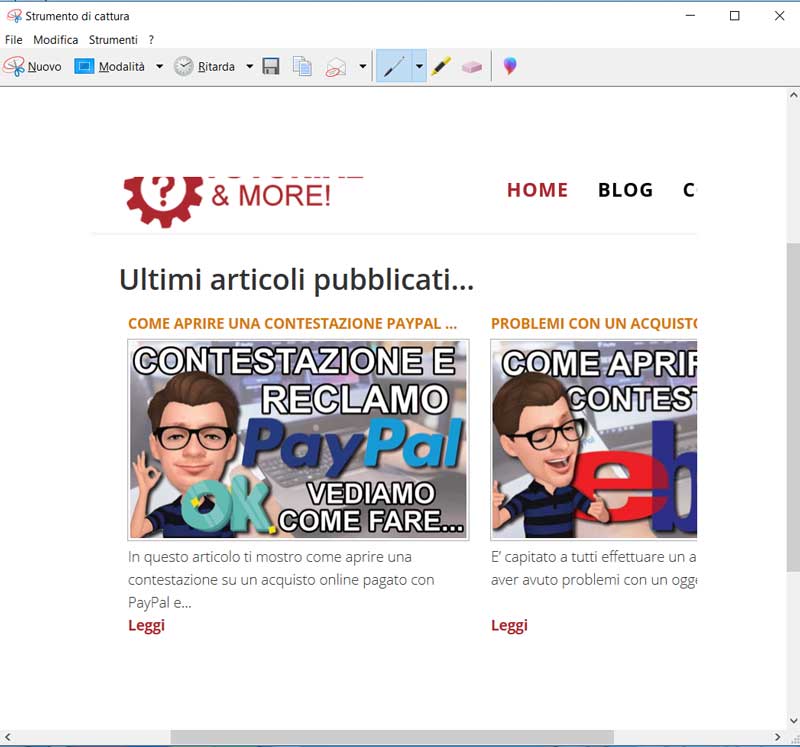Expand the send email options arrow
This screenshot has height=747, width=800.
(363, 66)
